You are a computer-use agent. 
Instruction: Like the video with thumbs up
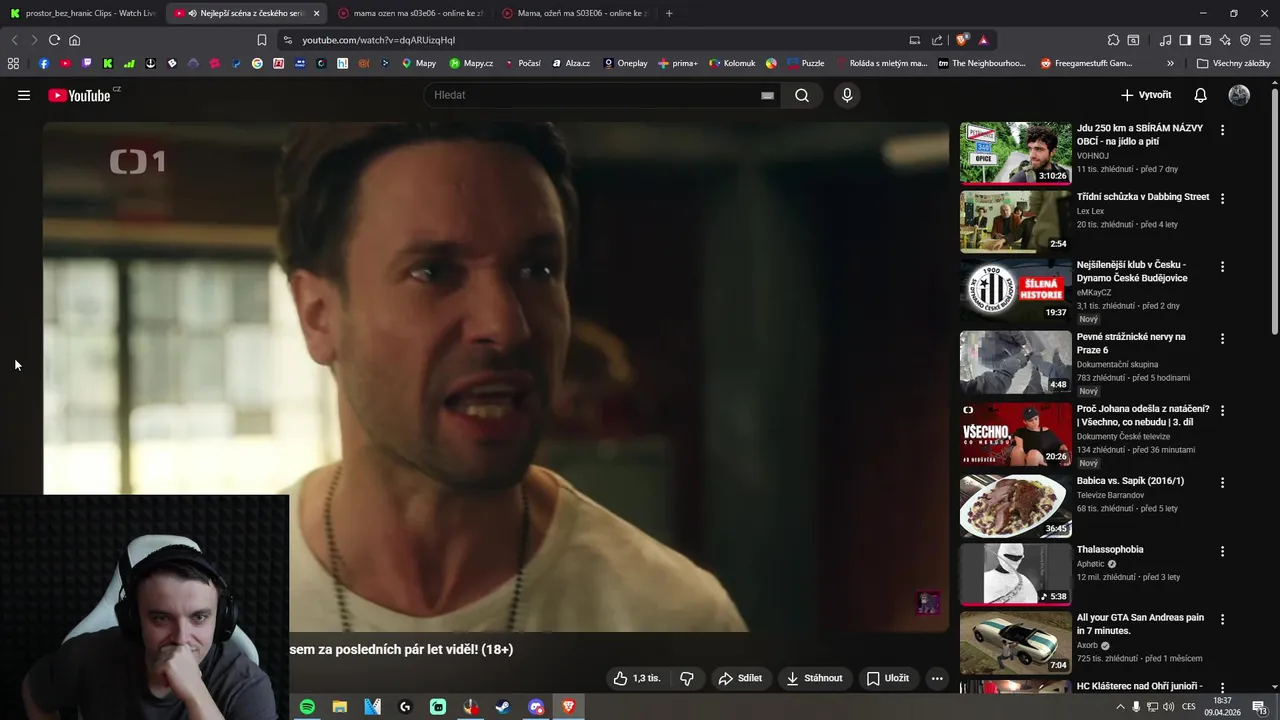tap(637, 678)
